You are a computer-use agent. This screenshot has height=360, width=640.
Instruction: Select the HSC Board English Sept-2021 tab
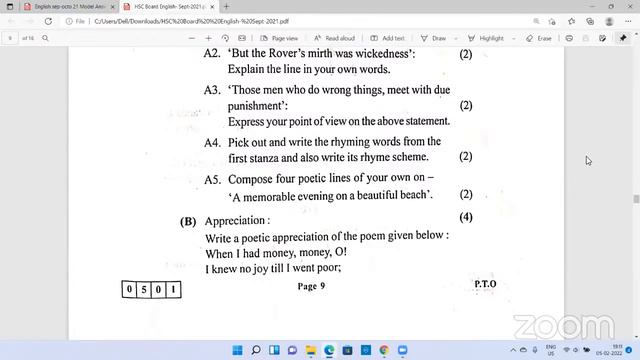click(x=169, y=7)
